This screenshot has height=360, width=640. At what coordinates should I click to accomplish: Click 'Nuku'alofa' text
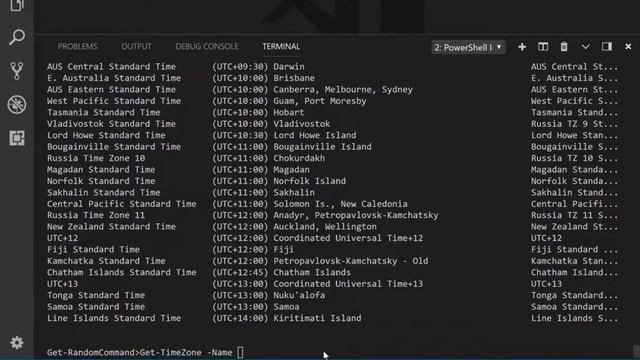(299, 295)
